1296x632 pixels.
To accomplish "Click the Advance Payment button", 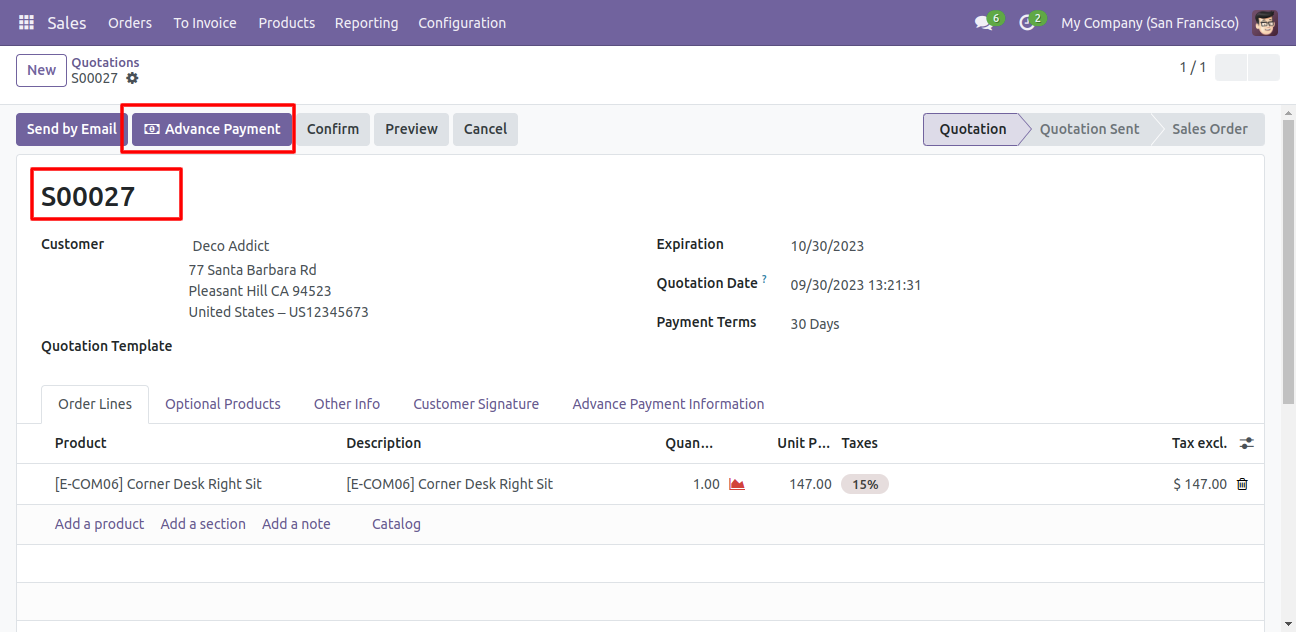I will (212, 129).
